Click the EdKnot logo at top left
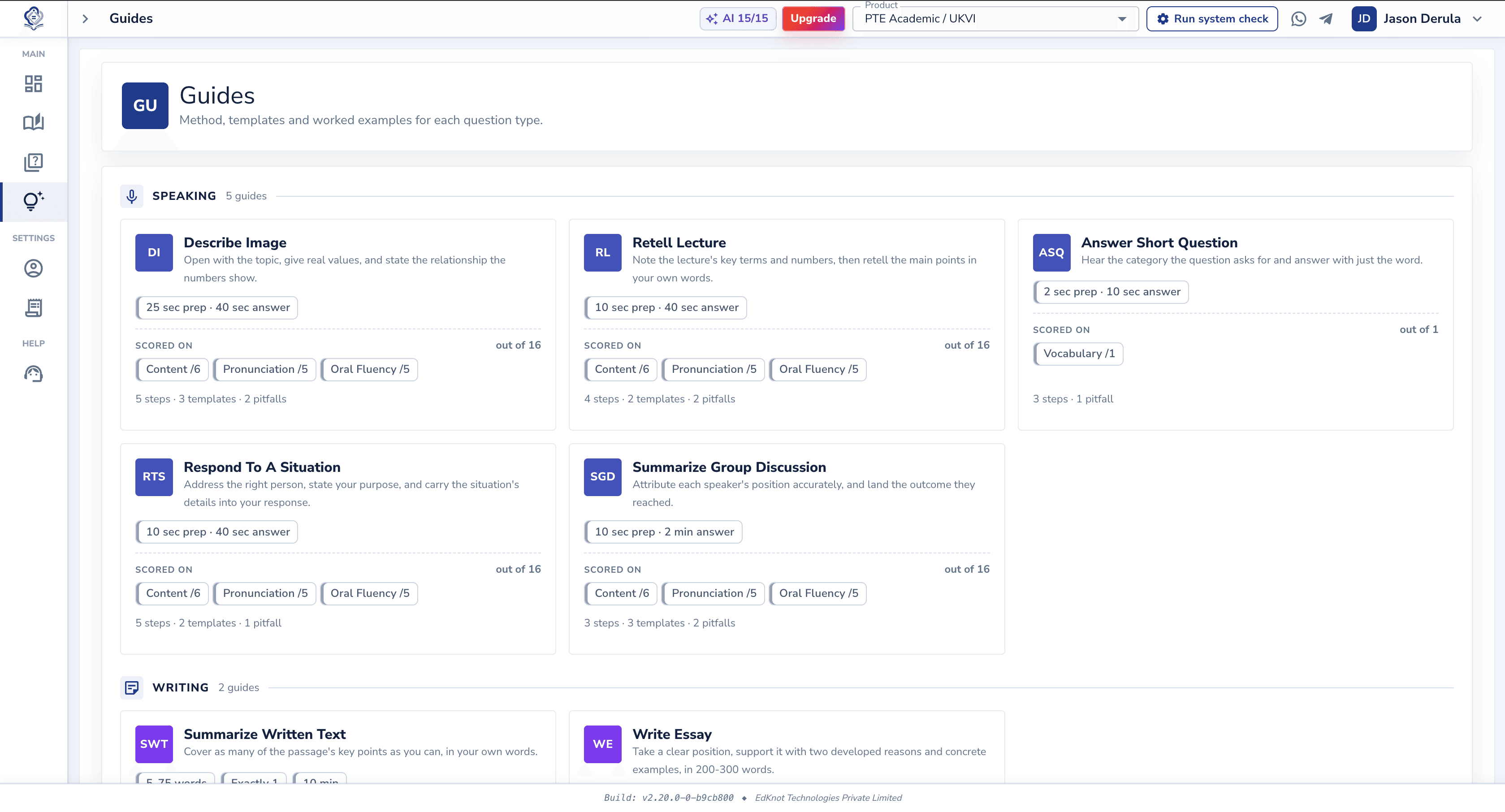Screen dimensions: 1505x812 [x=33, y=18]
